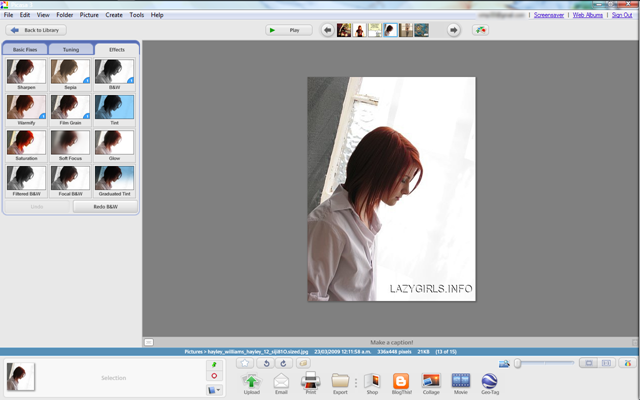The width and height of the screenshot is (640, 400).
Task: Go to the next photo arrow
Action: (453, 30)
